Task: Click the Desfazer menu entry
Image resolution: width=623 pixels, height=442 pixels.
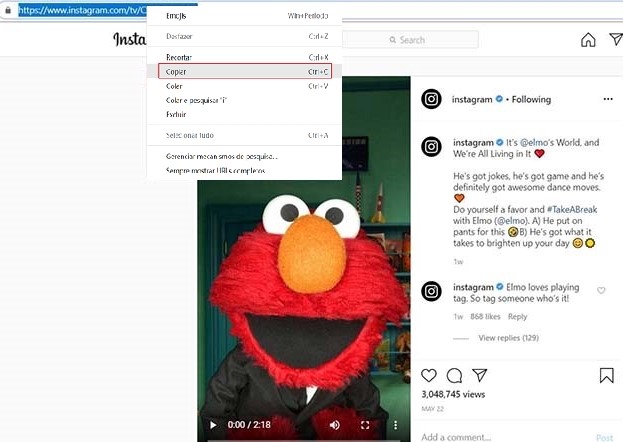Action: point(245,36)
